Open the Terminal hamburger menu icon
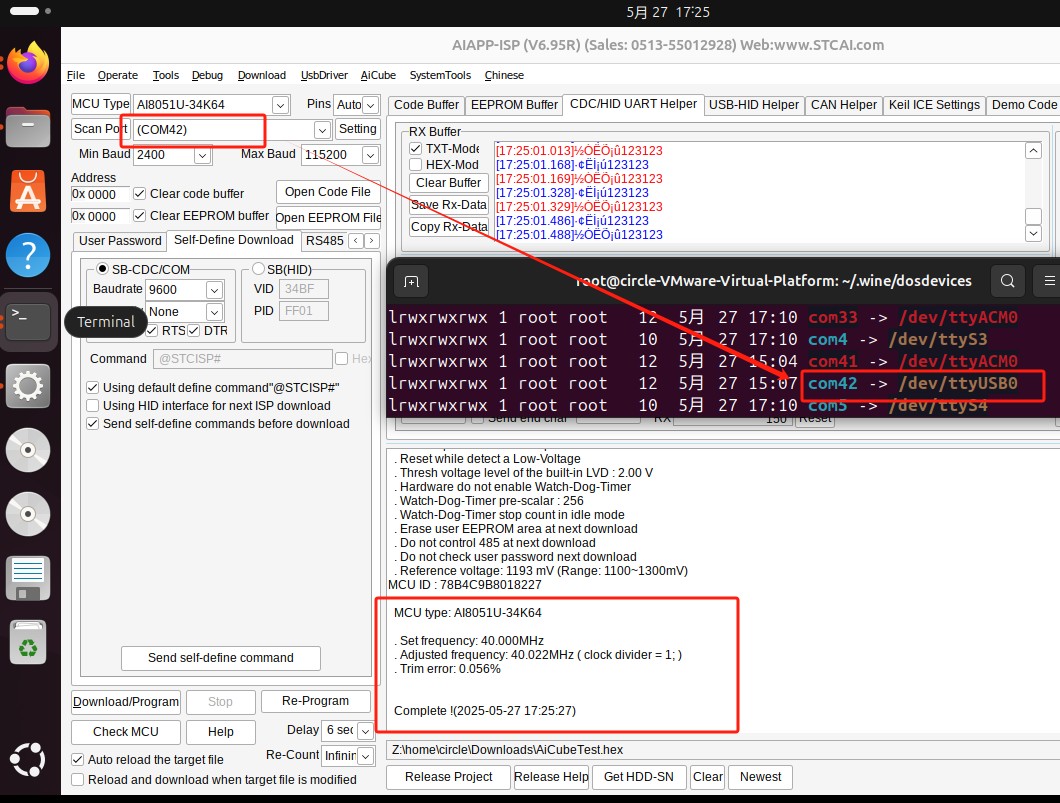 point(1049,281)
